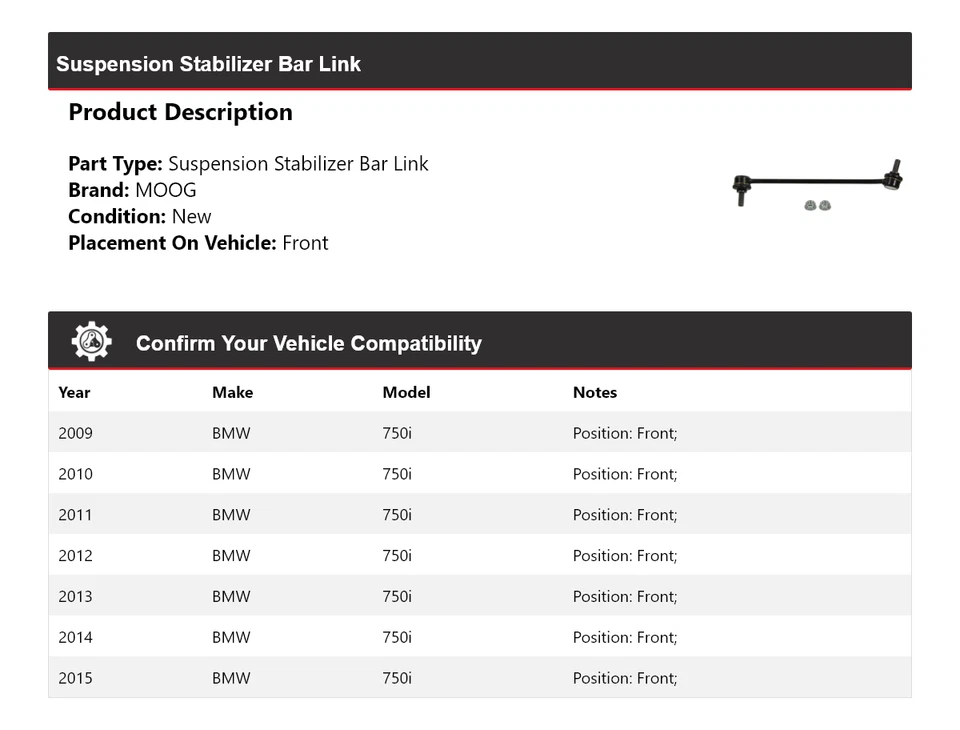Click the Year column header
This screenshot has height=730, width=960.
74,392
